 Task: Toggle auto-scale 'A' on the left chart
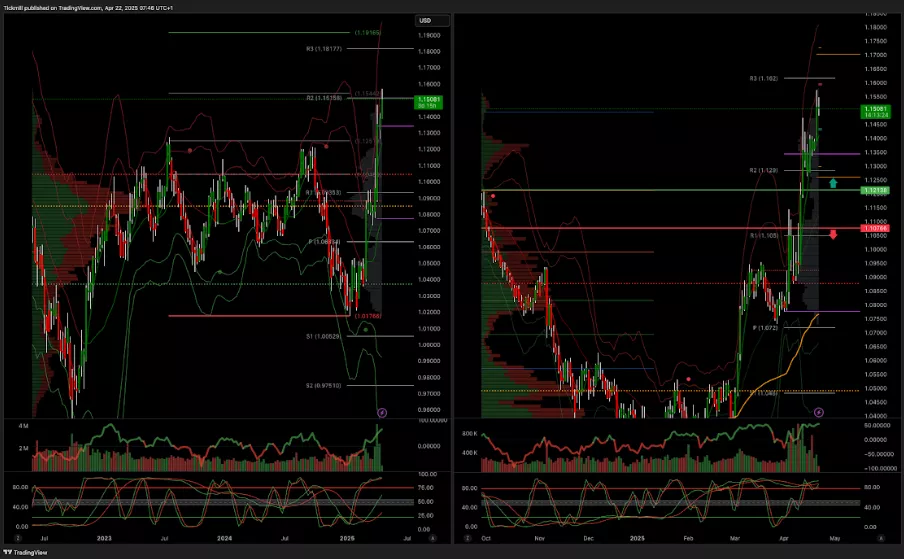pyautogui.click(x=432, y=537)
